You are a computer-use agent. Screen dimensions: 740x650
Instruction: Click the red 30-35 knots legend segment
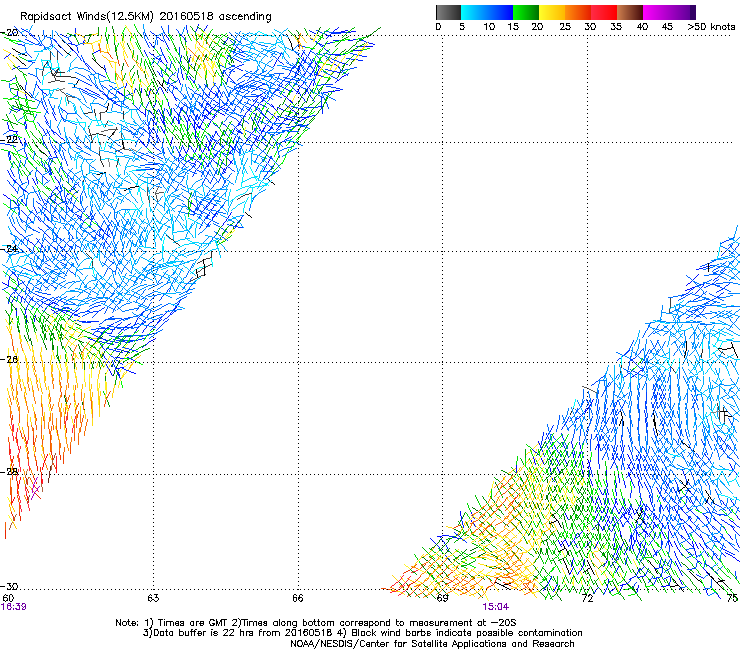[604, 12]
